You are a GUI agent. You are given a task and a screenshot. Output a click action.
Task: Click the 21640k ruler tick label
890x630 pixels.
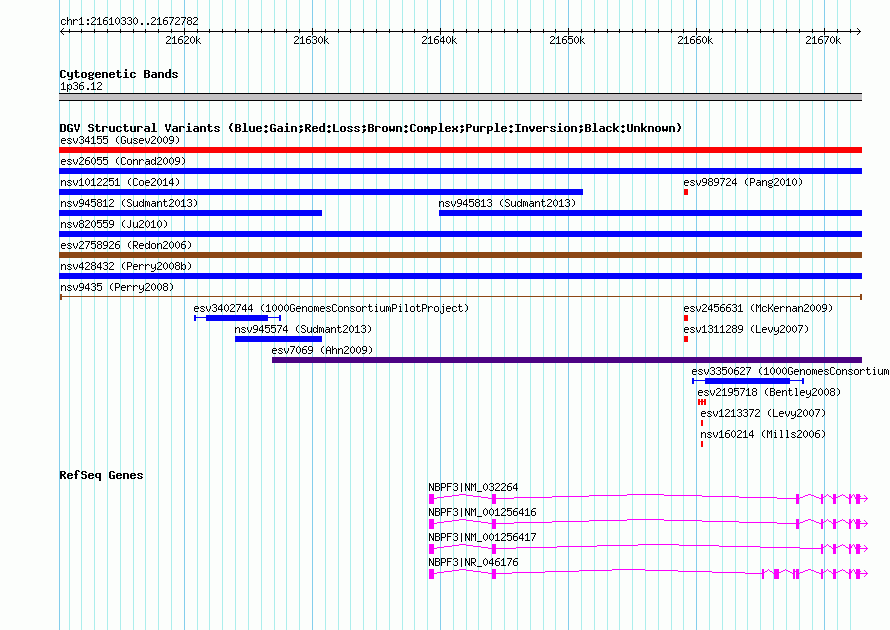[x=439, y=40]
